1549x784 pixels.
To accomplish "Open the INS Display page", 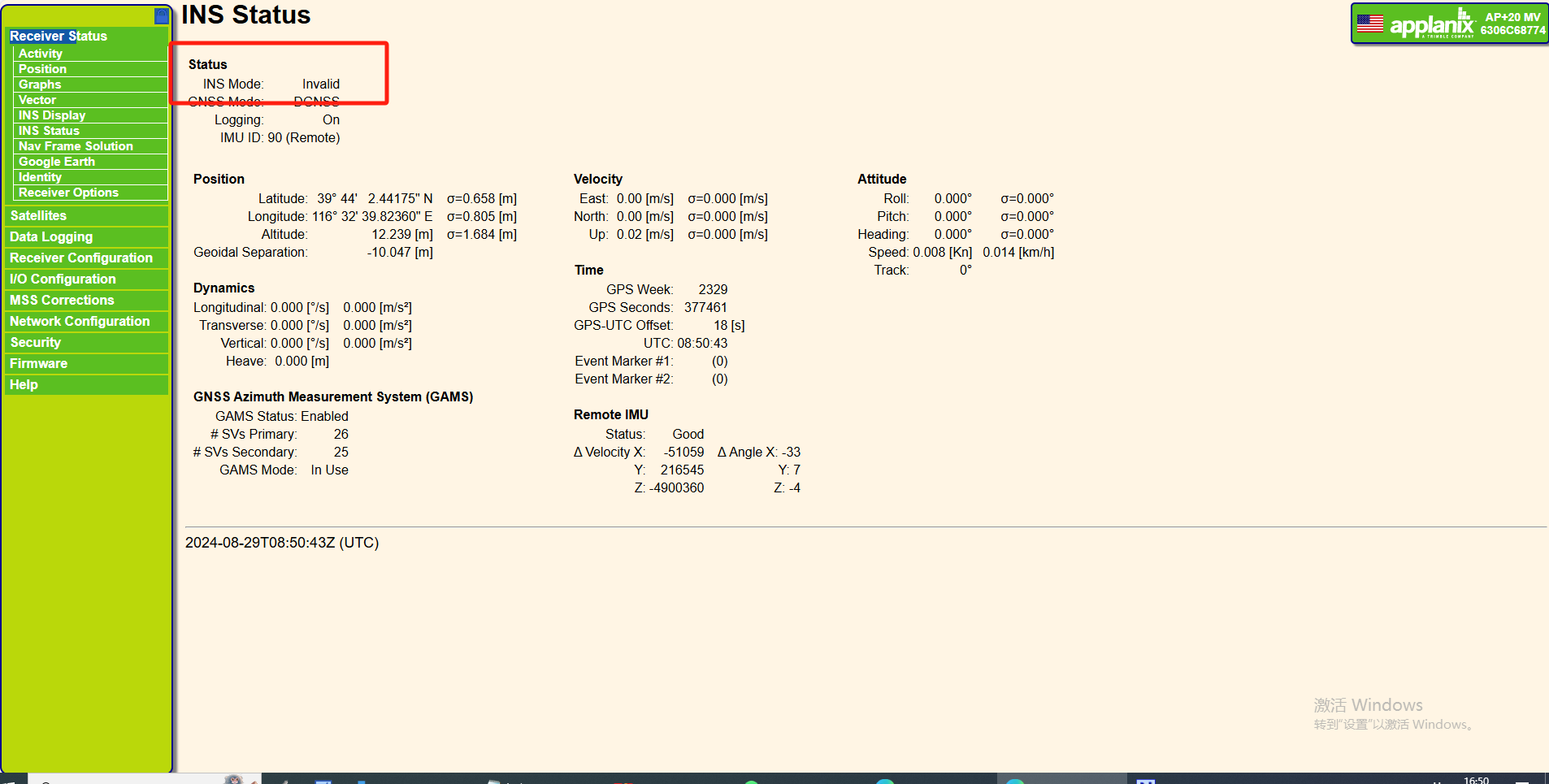I will (x=52, y=115).
